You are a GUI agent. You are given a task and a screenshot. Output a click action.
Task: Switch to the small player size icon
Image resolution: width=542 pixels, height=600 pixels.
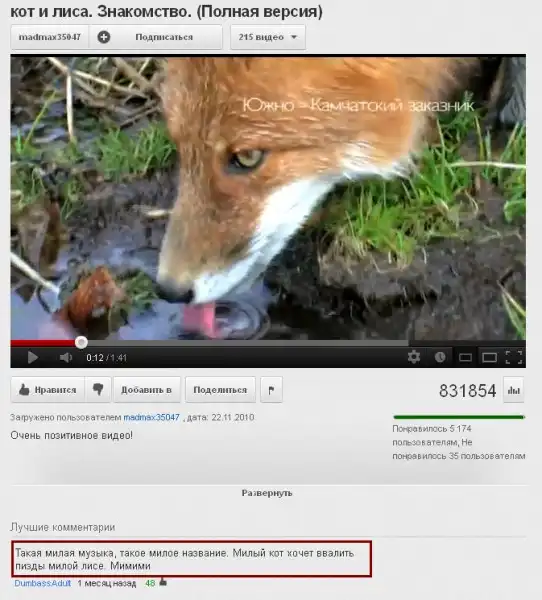pyautogui.click(x=465, y=357)
